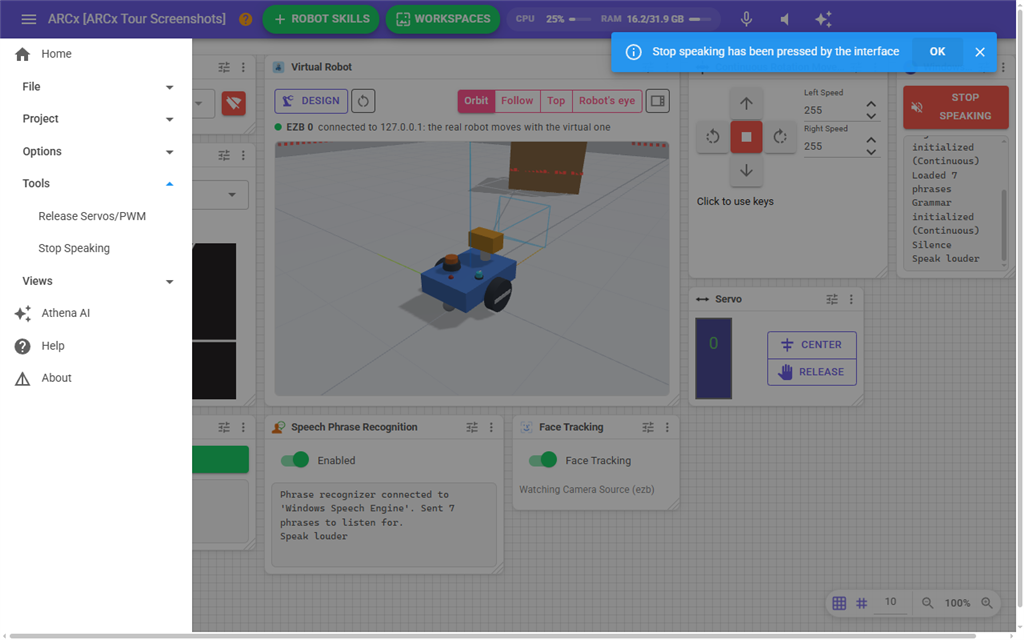Drive the robot forward with the up arrow
The height and width of the screenshot is (640, 1024).
point(746,103)
